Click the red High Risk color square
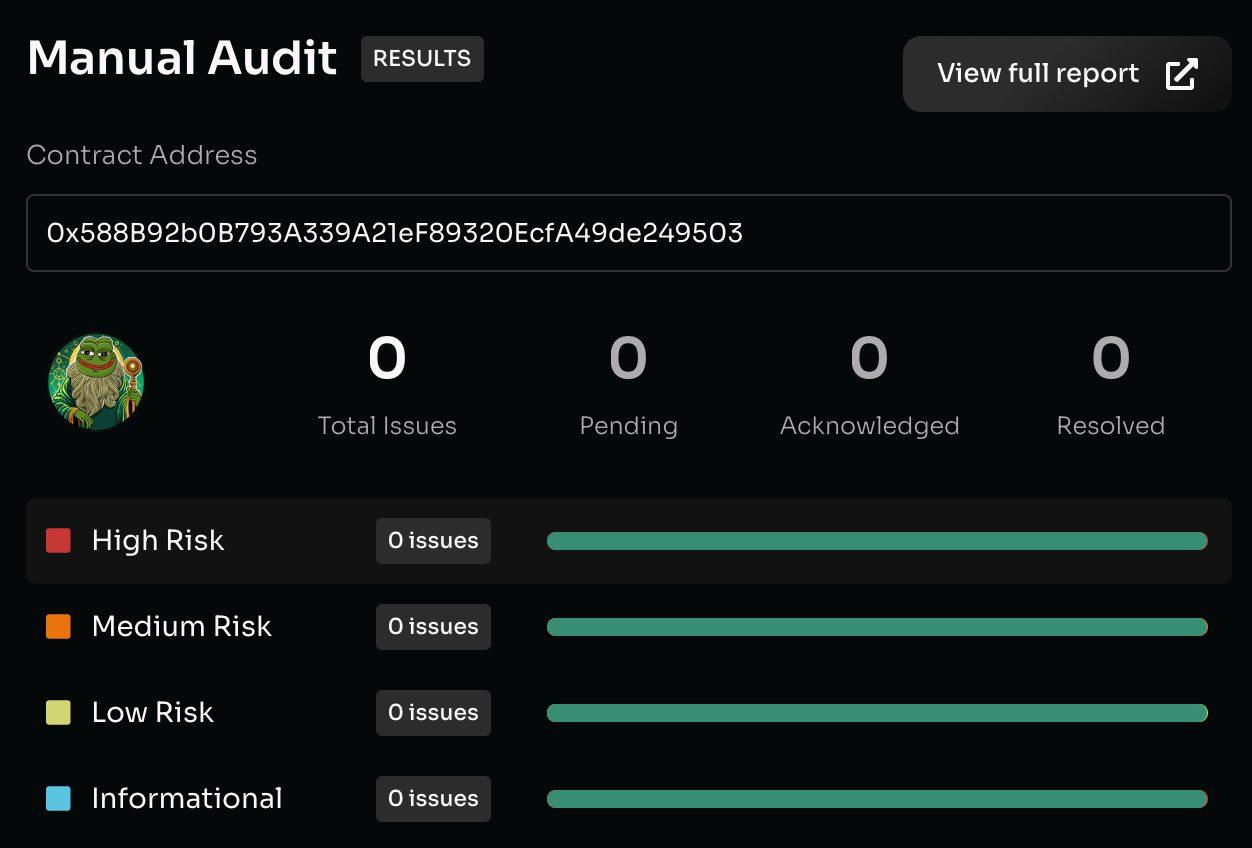The height and width of the screenshot is (848, 1252). [59, 541]
